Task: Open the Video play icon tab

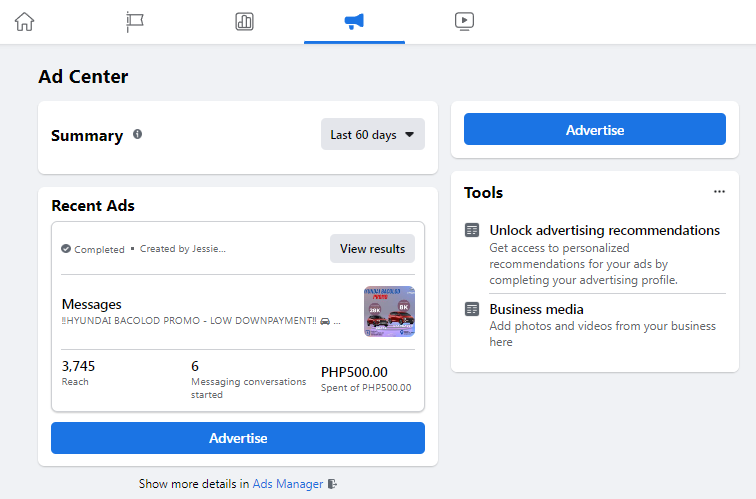Action: 463,21
